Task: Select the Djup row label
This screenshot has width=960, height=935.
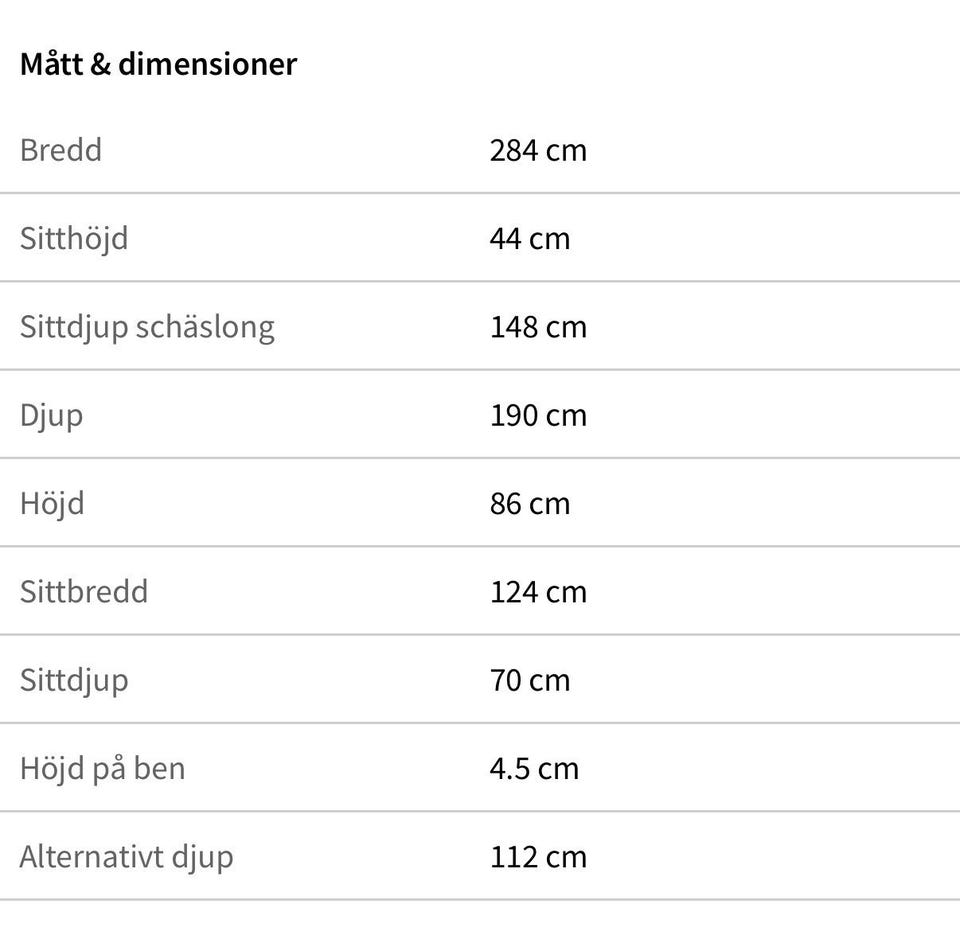Action: click(x=51, y=416)
